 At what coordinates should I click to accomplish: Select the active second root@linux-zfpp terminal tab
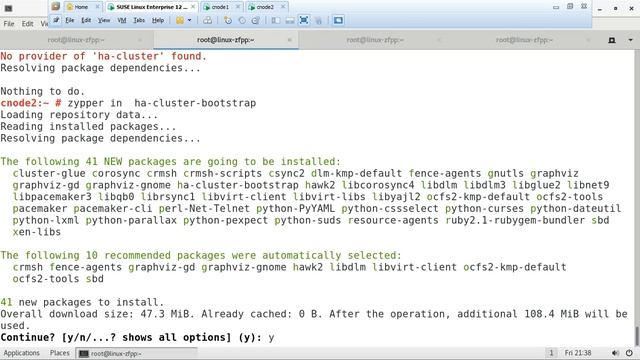[x=225, y=40]
